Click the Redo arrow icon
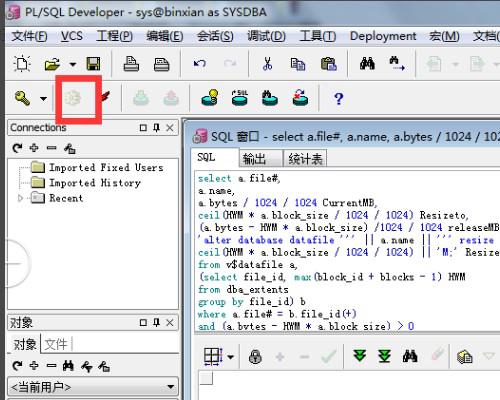The image size is (500, 400). (230, 63)
